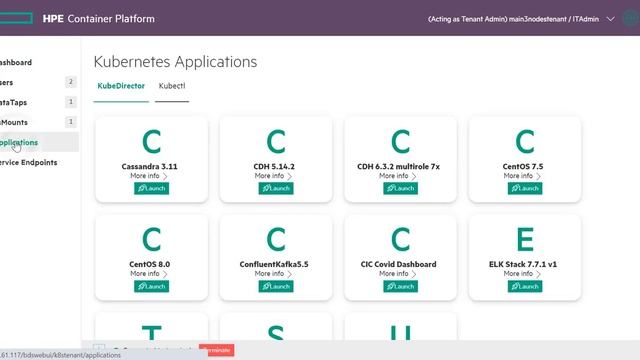Launch CDH 5.14.2 application
Viewport: 640px width, 360px height.
276,188
